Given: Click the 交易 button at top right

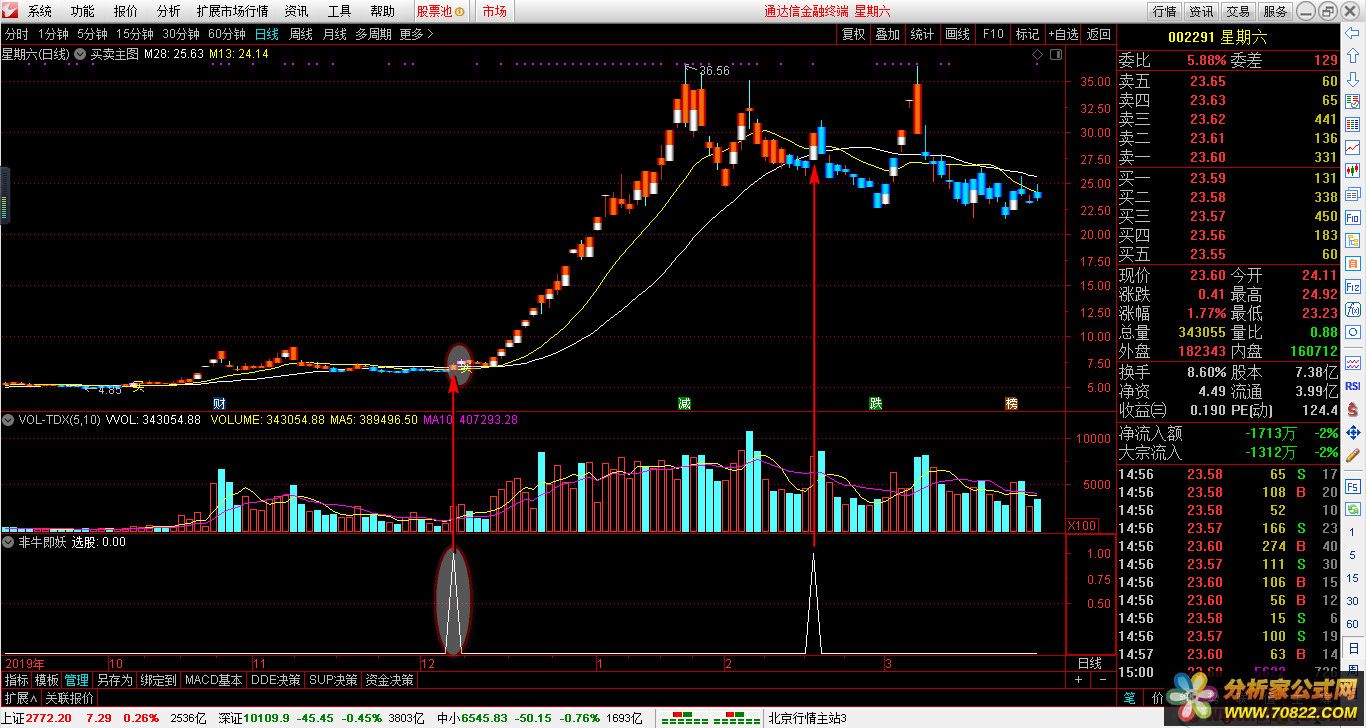Looking at the screenshot, I should (x=1238, y=11).
